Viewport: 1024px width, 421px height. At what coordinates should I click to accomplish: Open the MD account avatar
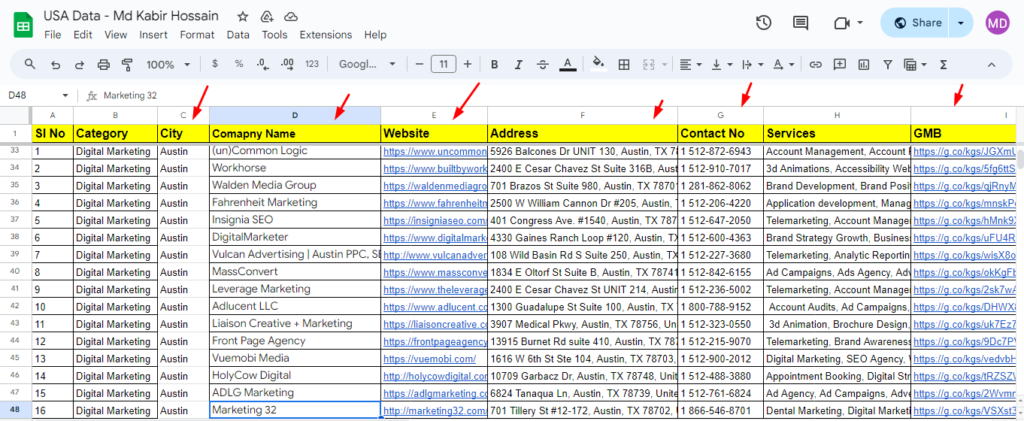(997, 23)
